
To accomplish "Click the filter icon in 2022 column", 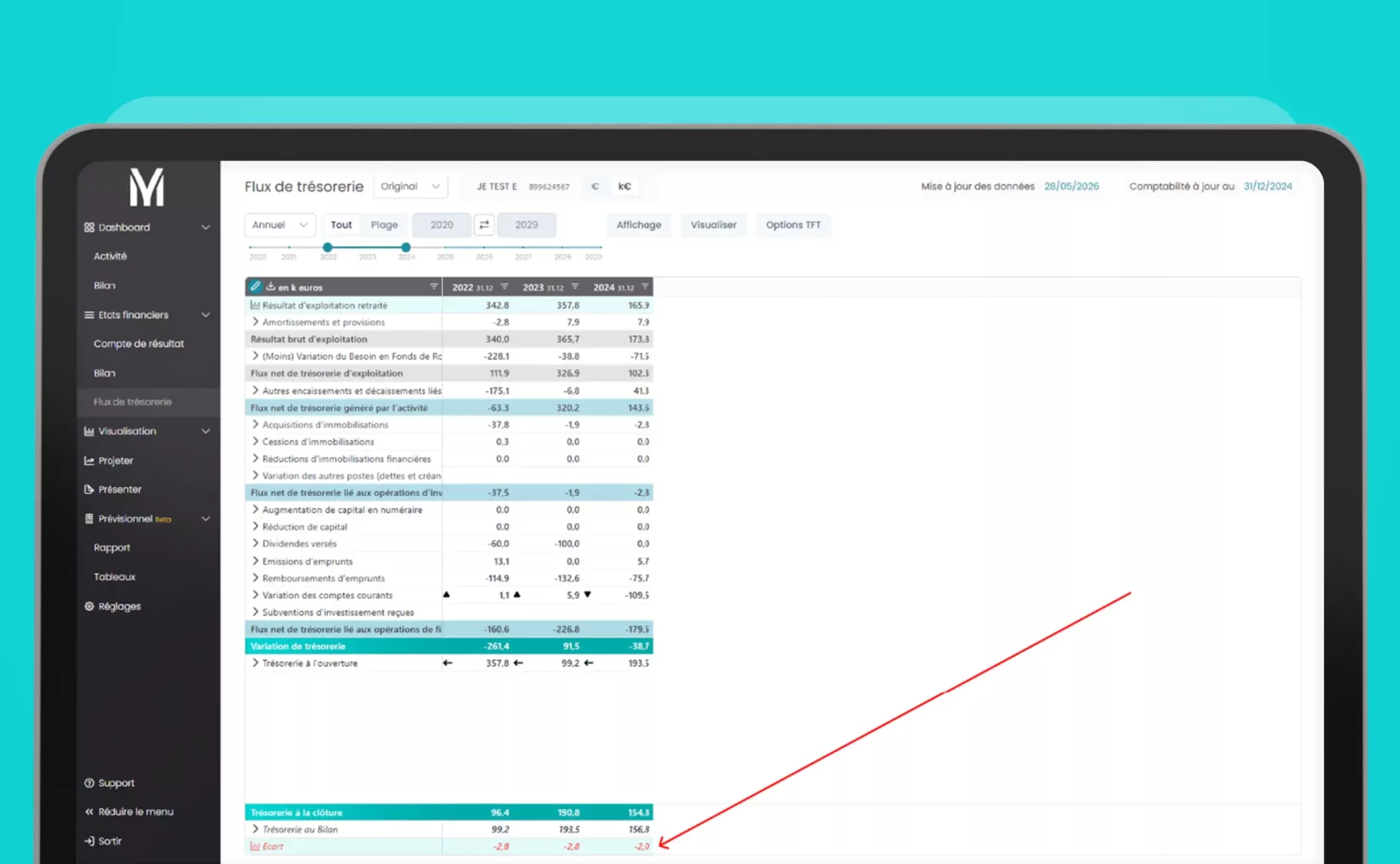I will tap(505, 286).
